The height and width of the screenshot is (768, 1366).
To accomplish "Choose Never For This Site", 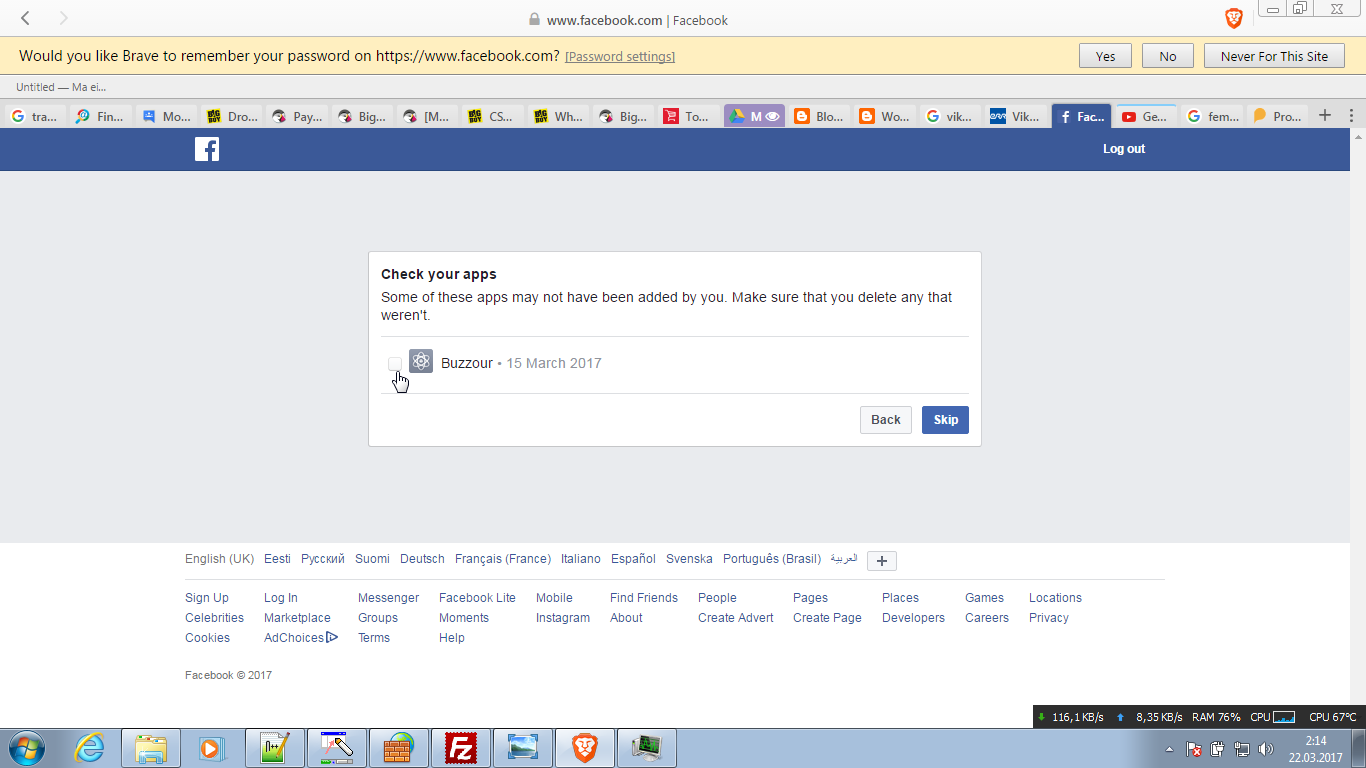I will coord(1275,56).
